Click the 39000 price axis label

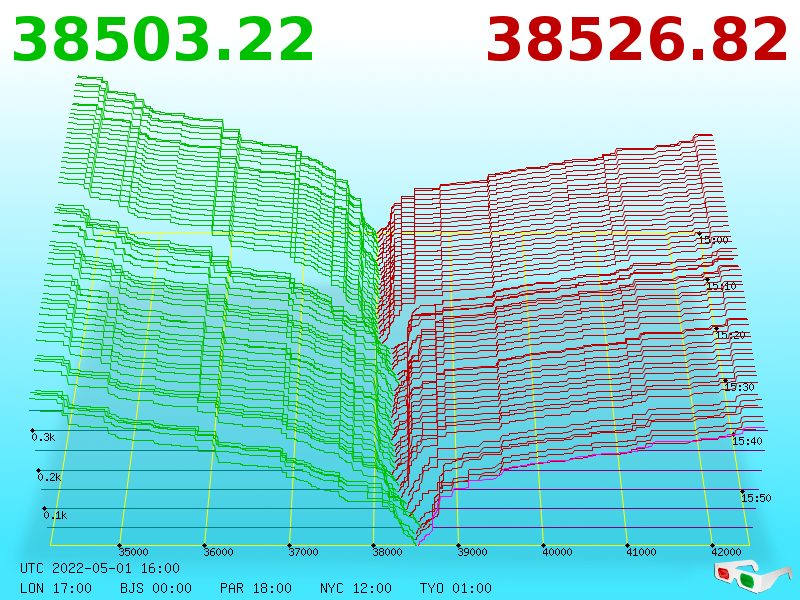pyautogui.click(x=472, y=552)
